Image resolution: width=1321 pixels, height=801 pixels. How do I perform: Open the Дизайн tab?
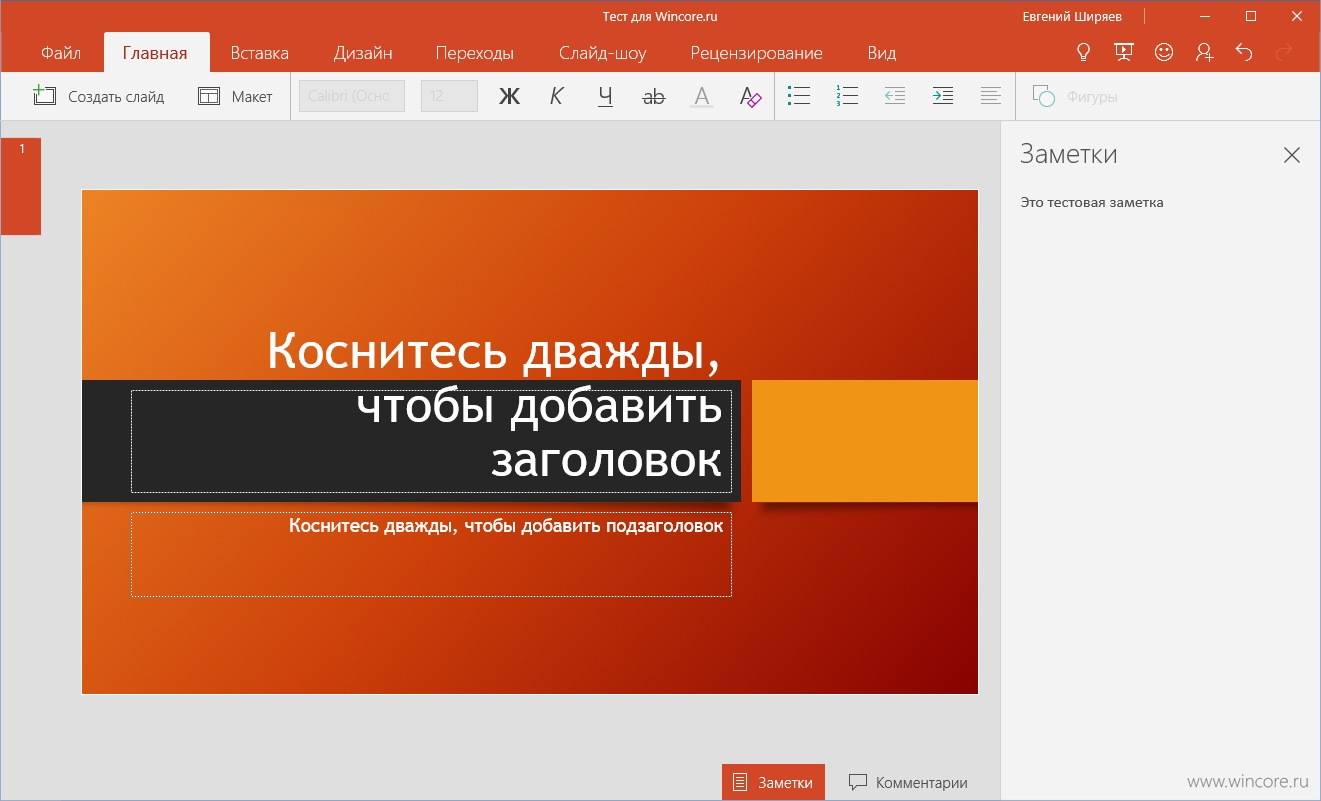point(363,53)
